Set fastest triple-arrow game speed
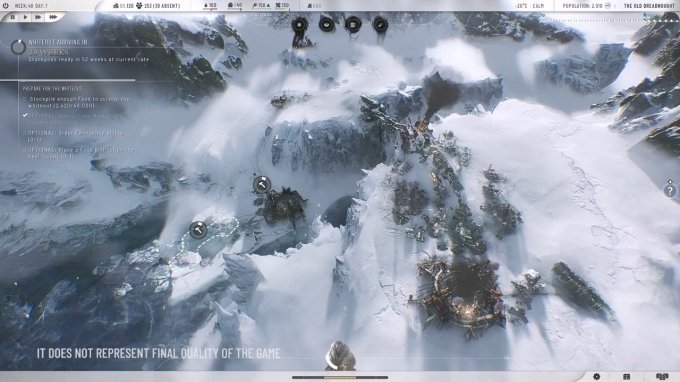 (x=53, y=17)
